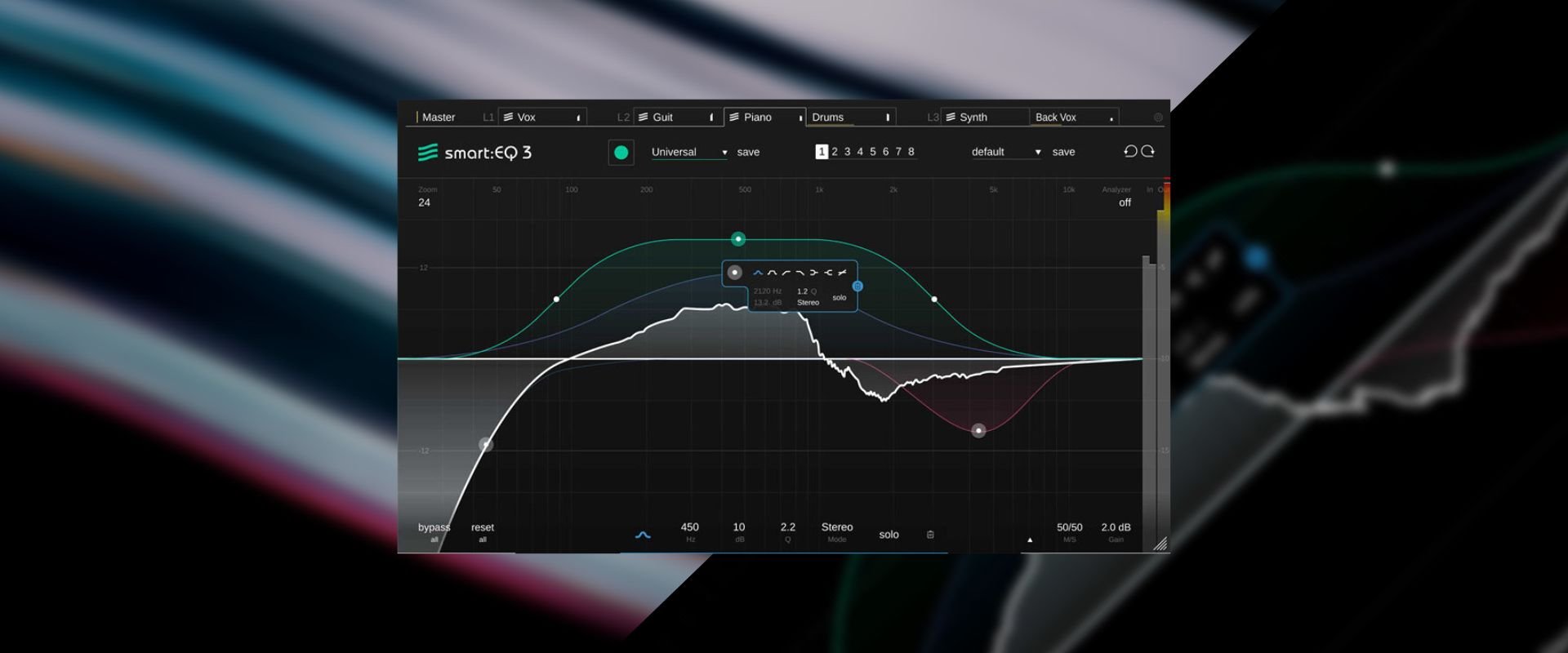The width and height of the screenshot is (1568, 653).
Task: Save the default preset
Action: [1063, 152]
